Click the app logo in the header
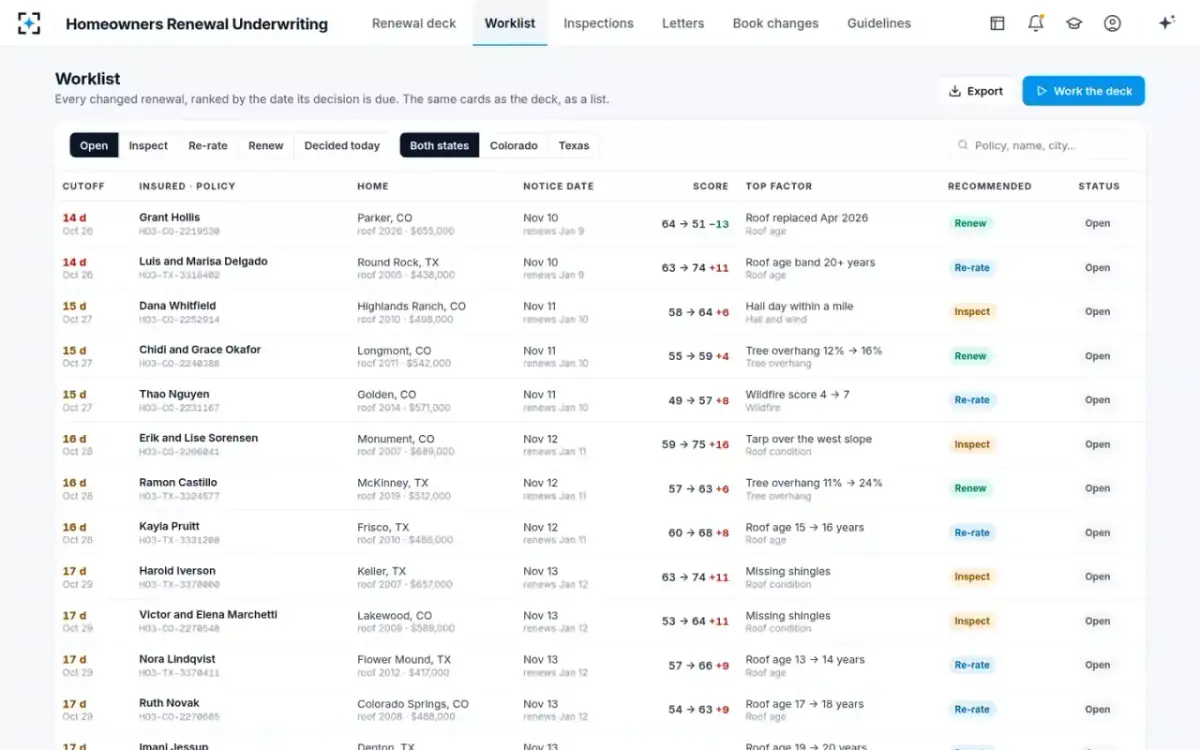Viewport: 1200px width, 750px height. [29, 23]
